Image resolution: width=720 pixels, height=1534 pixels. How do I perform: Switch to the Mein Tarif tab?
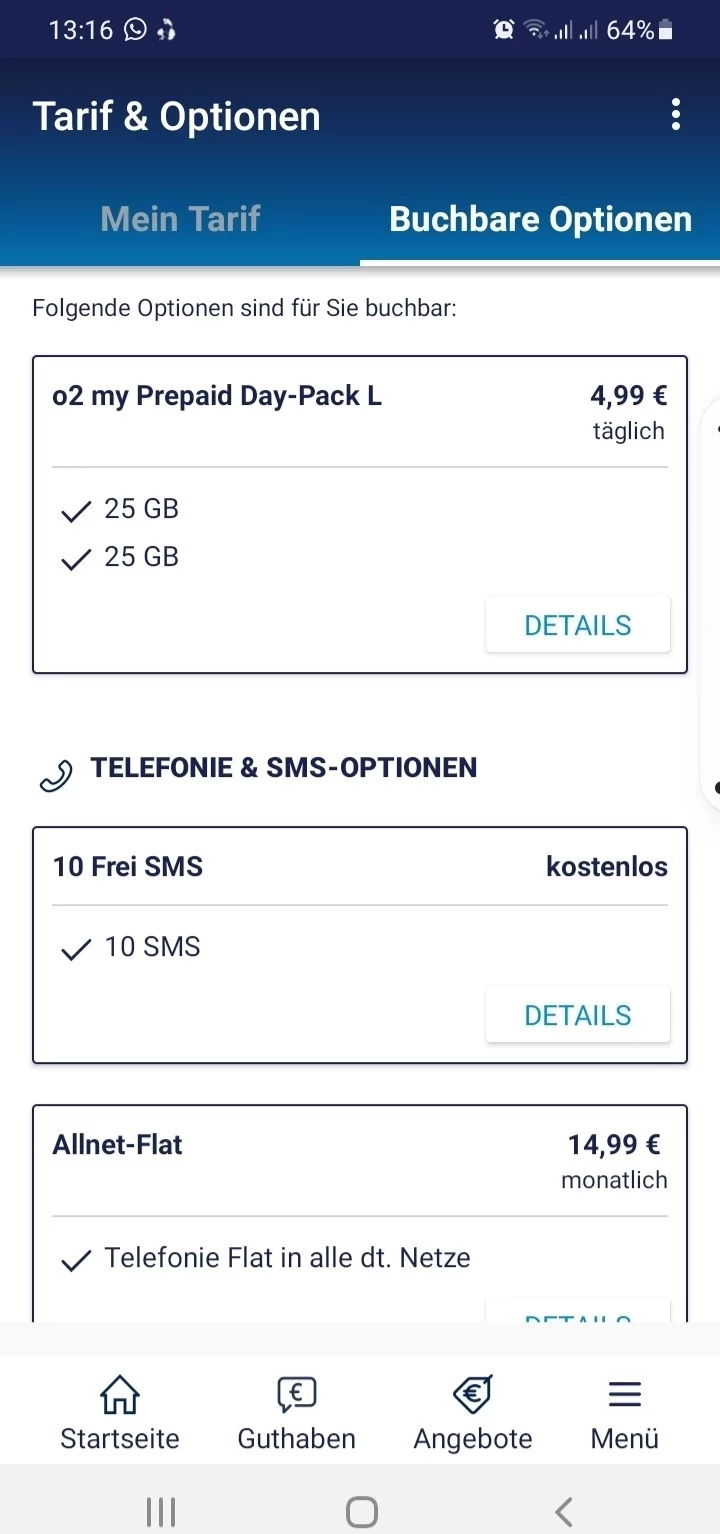tap(181, 219)
